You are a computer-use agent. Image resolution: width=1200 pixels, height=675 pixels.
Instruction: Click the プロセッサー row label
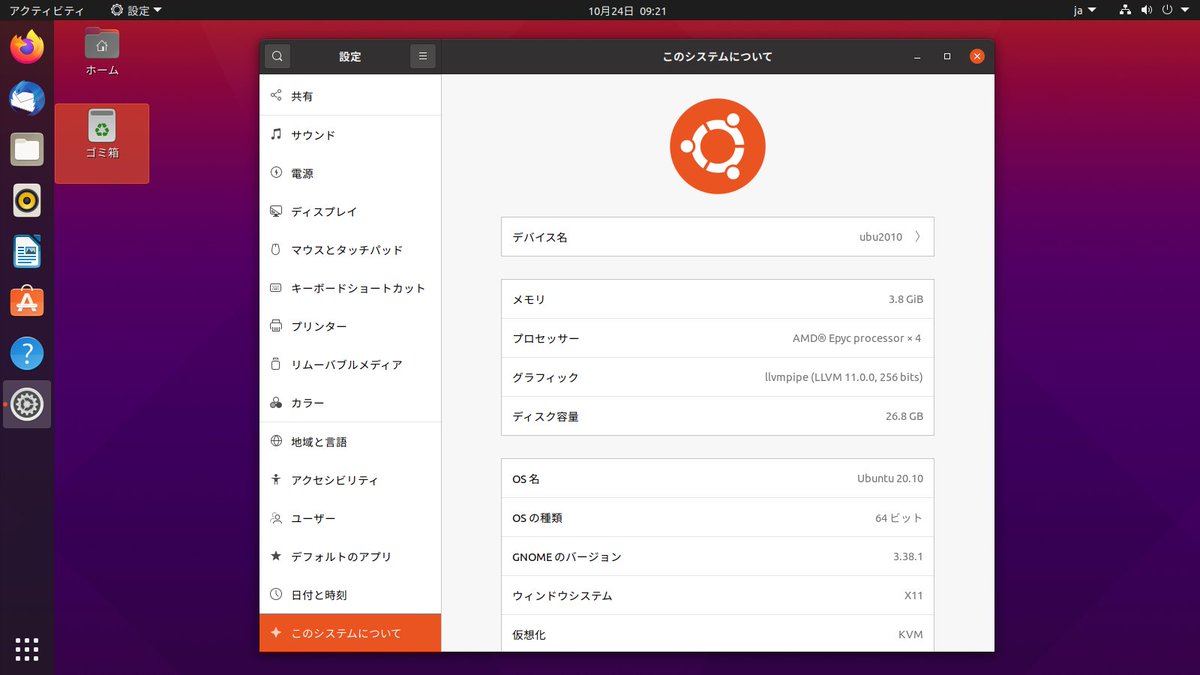click(546, 338)
